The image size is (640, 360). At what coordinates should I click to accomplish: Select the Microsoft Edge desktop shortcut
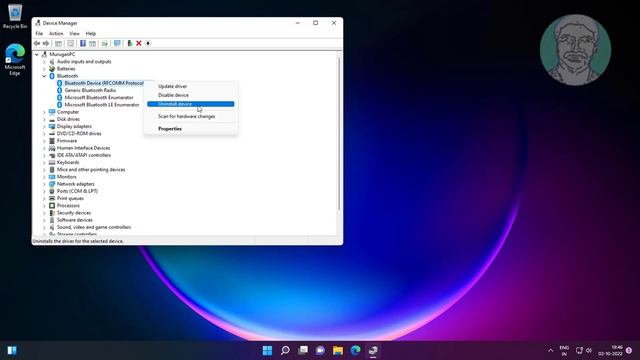[15, 60]
